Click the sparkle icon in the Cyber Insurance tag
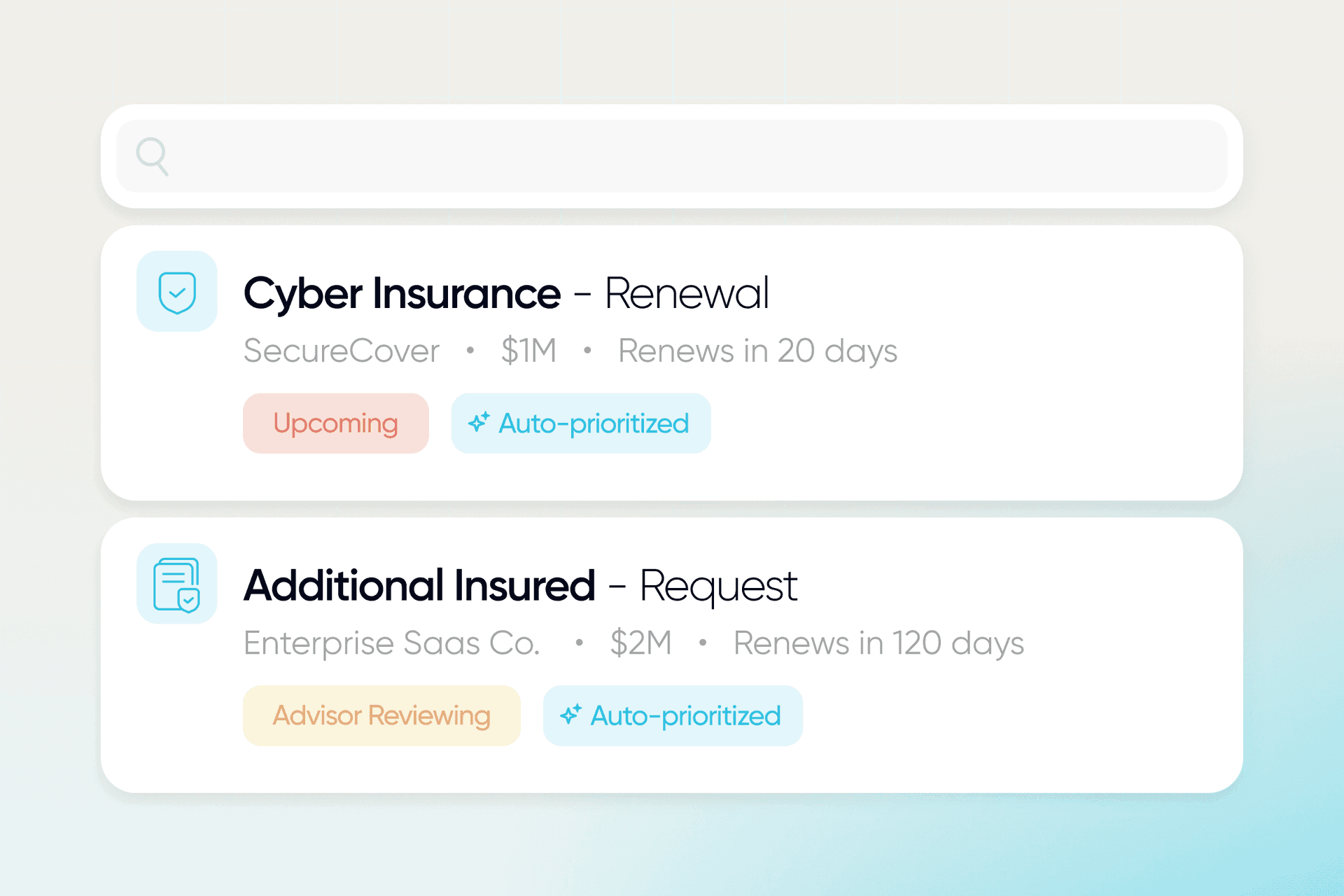This screenshot has height=896, width=1344. tap(479, 422)
